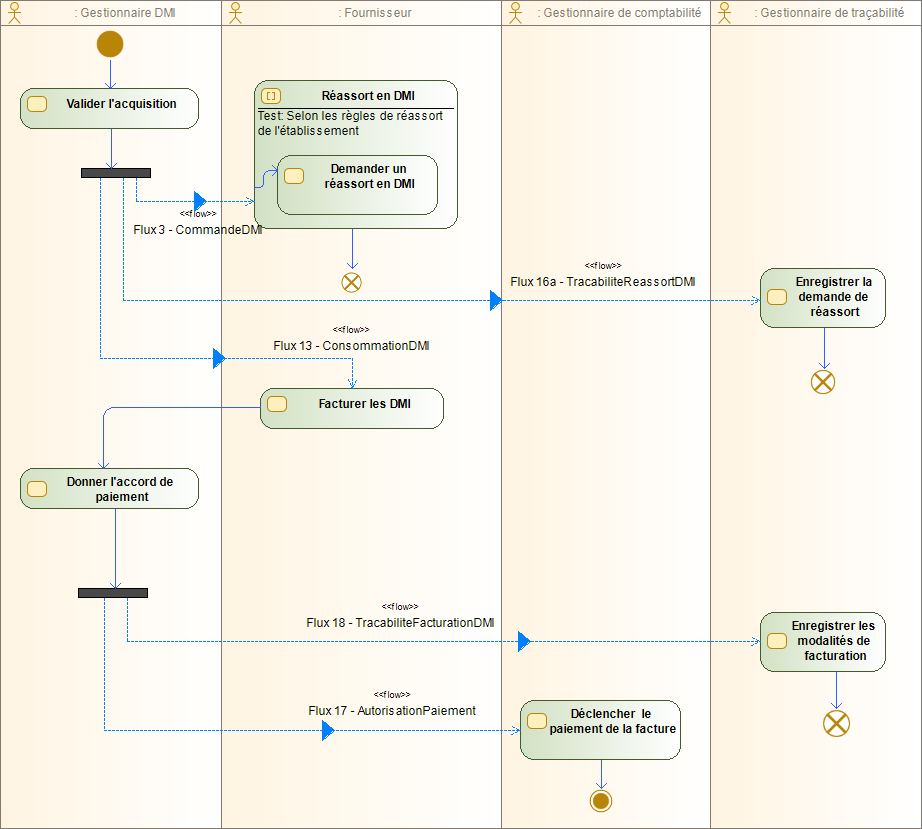Select the Donner l'accord de paiement action

pos(108,488)
